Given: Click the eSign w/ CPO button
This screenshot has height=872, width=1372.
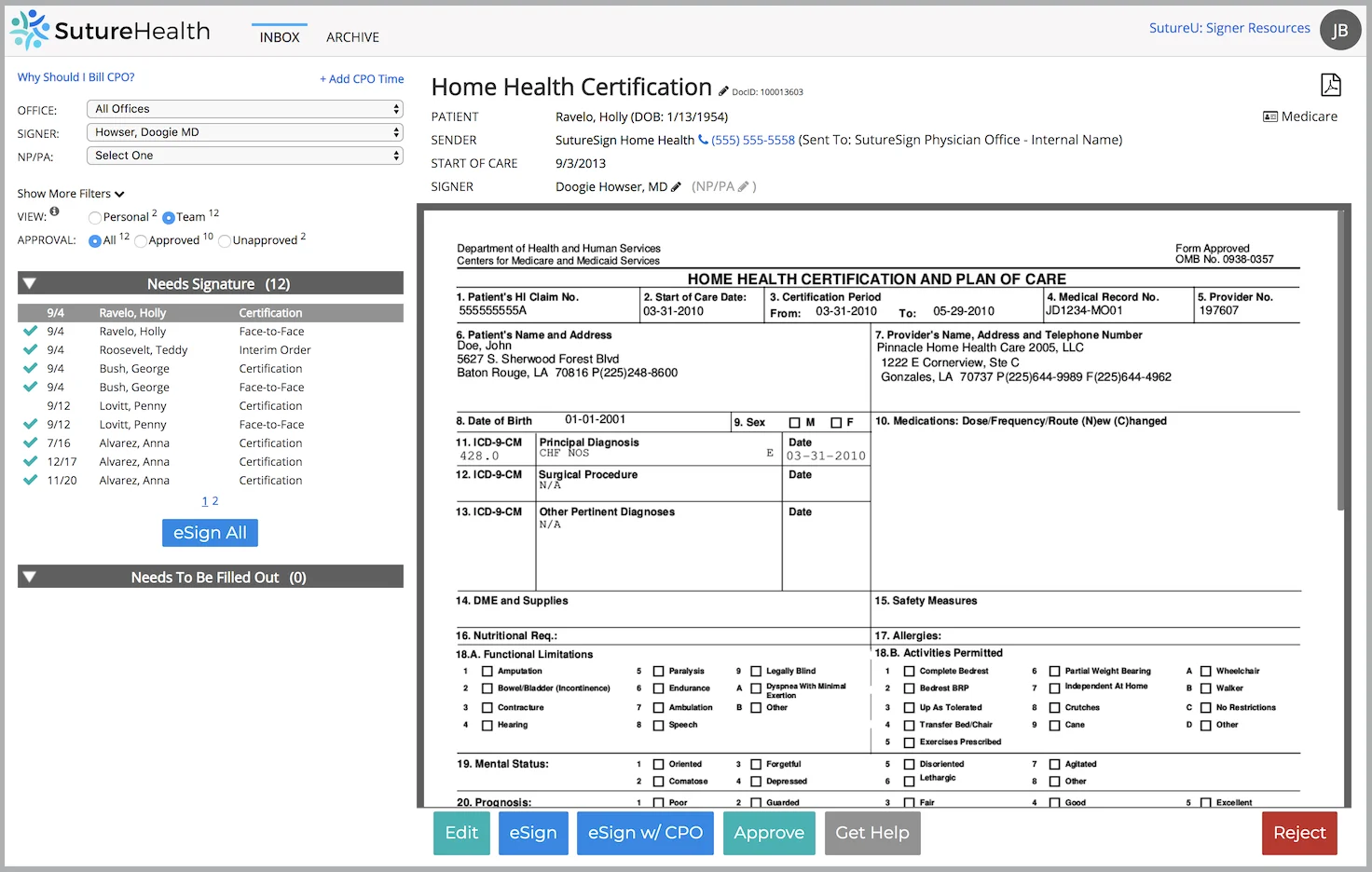Looking at the screenshot, I should (x=645, y=833).
